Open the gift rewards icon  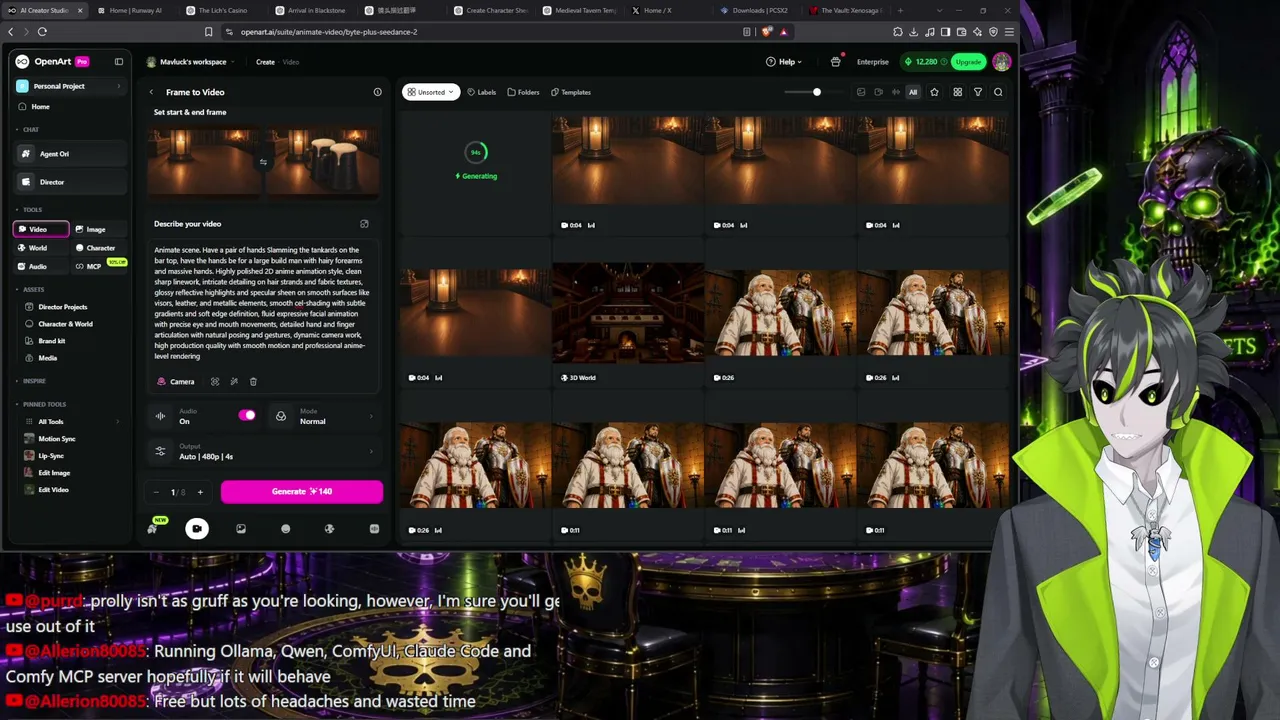836,62
